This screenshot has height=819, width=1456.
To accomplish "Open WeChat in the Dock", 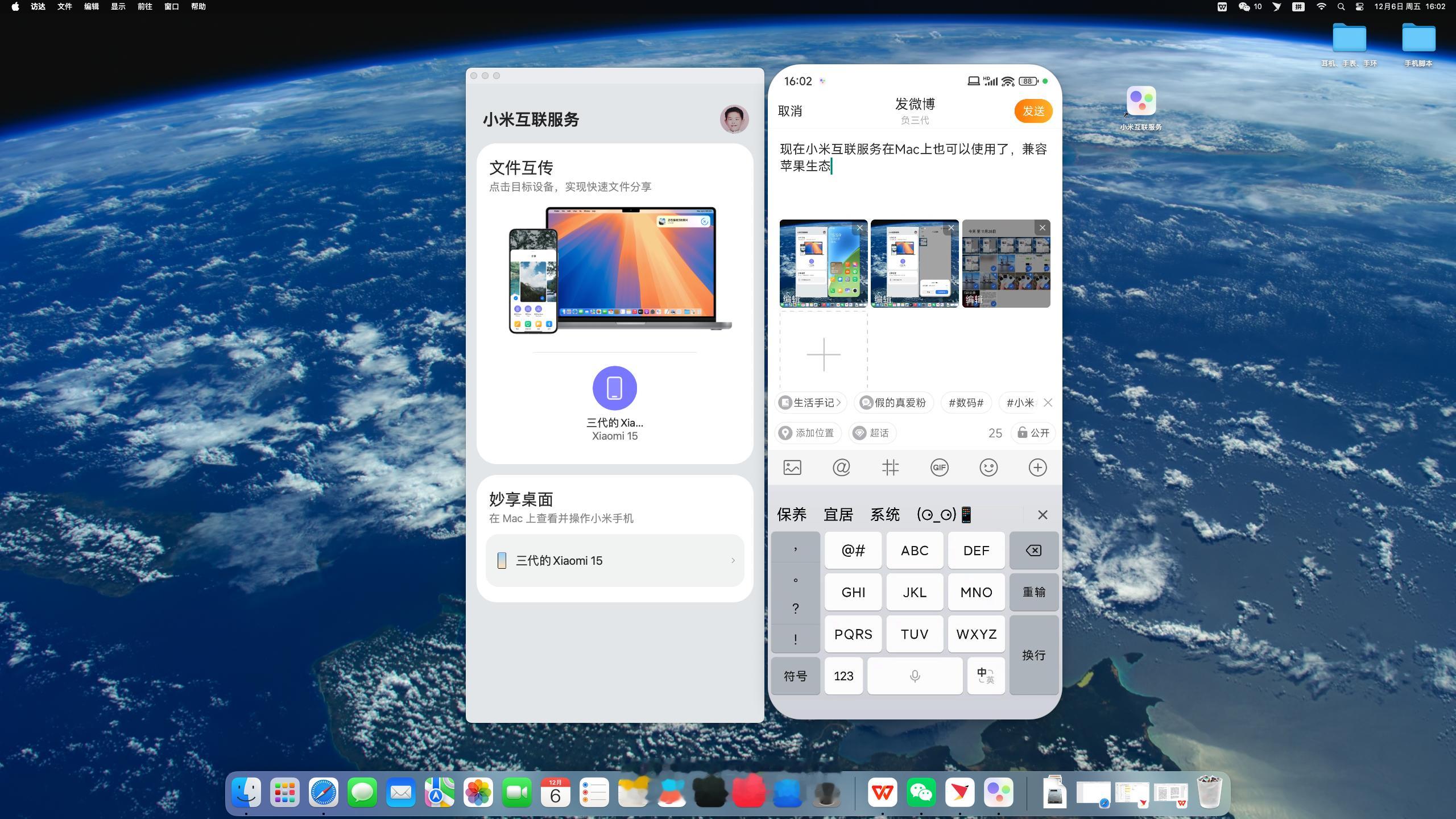I will tap(921, 792).
